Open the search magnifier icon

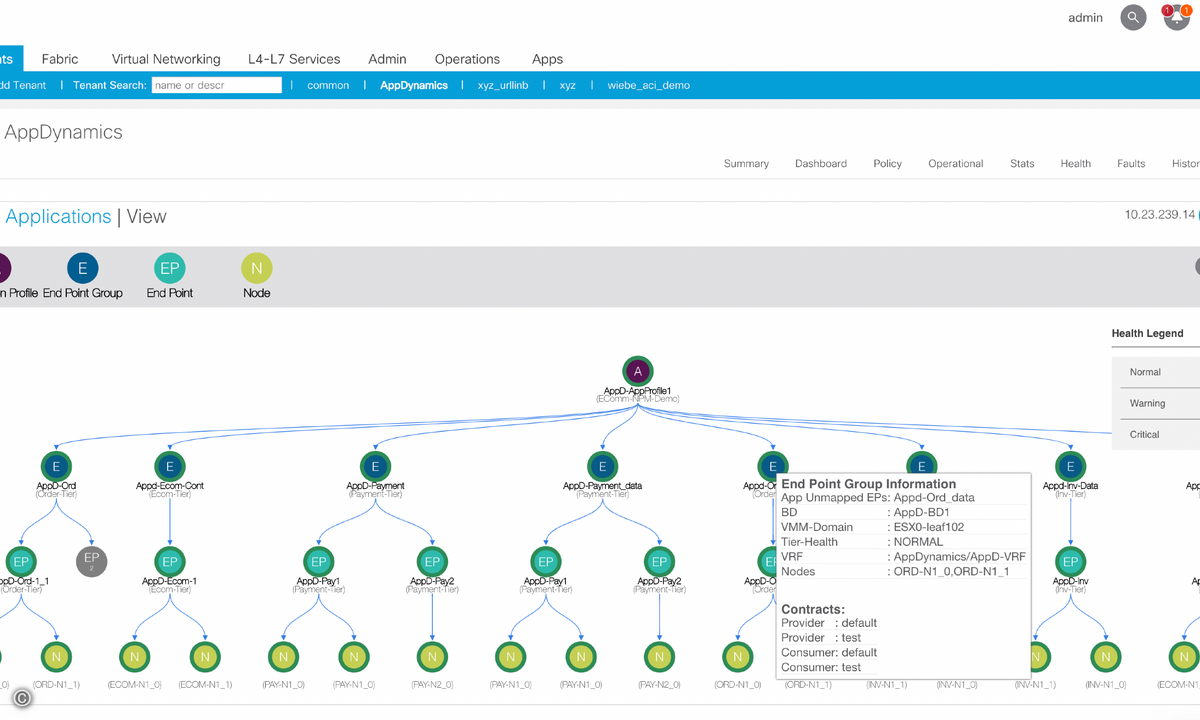tap(1133, 18)
